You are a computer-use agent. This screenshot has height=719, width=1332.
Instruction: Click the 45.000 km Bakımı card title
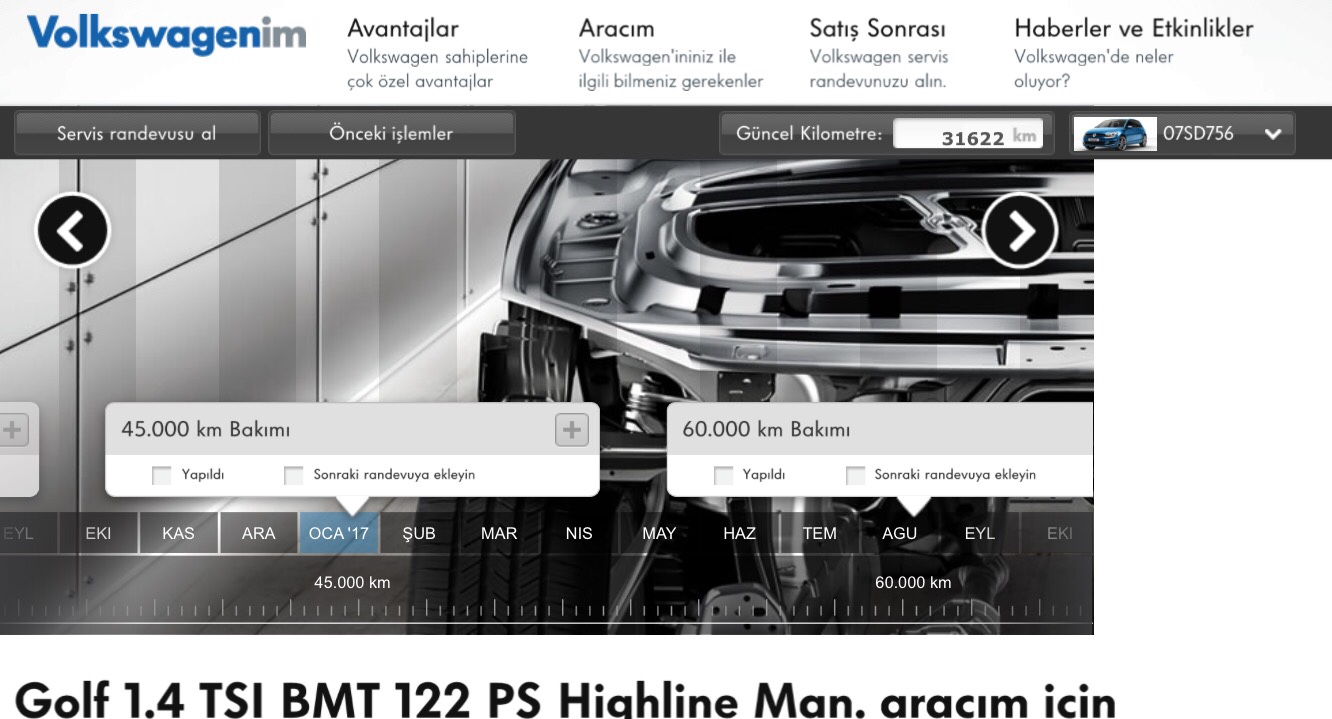pos(205,429)
